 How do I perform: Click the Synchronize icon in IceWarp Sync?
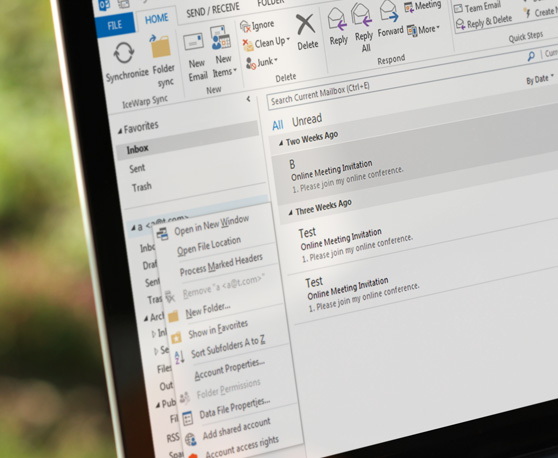124,54
